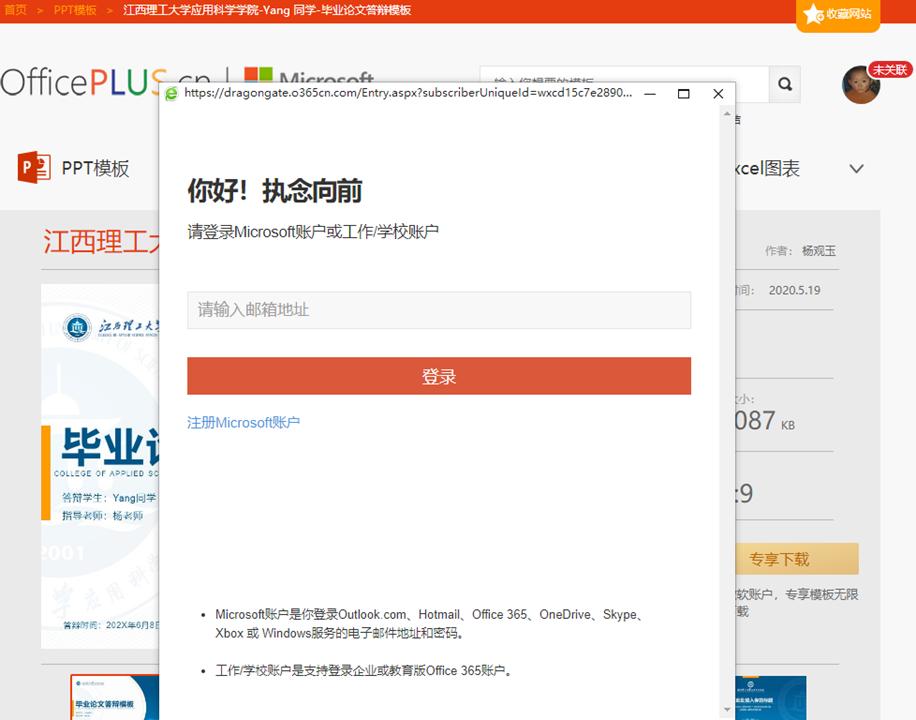Click the search magnifier icon
Image resolution: width=916 pixels, height=720 pixels.
point(784,85)
